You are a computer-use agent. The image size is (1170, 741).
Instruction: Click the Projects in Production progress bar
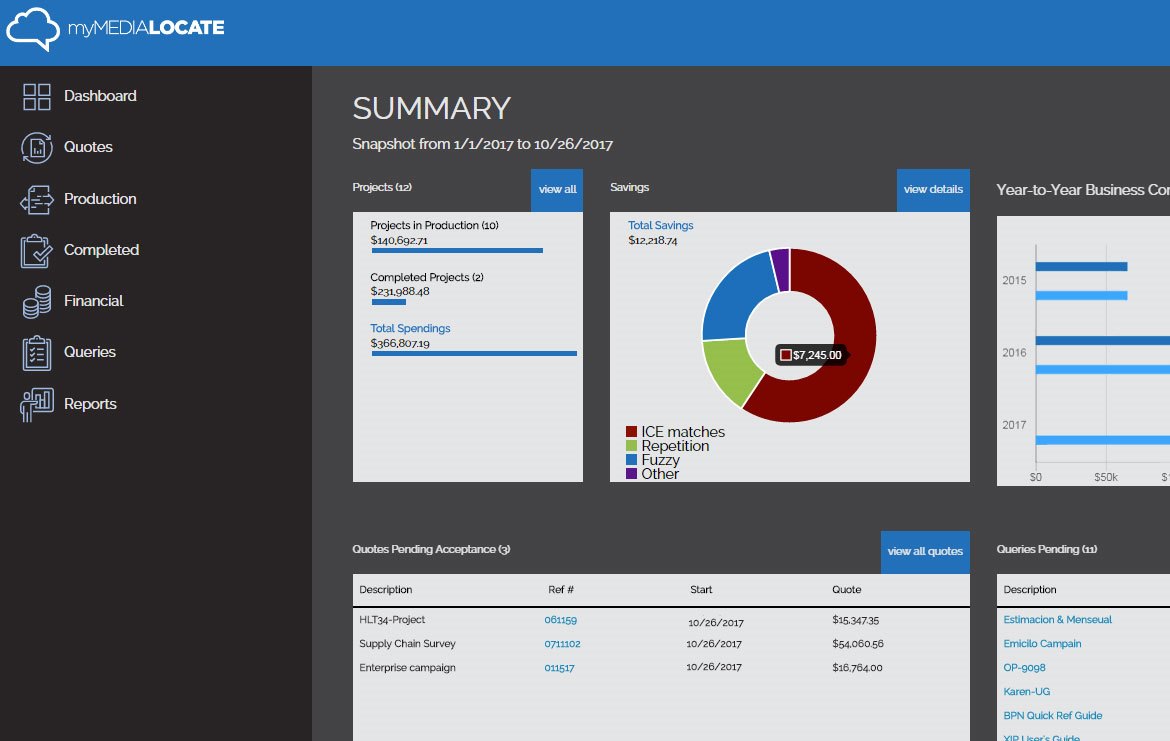(x=457, y=251)
